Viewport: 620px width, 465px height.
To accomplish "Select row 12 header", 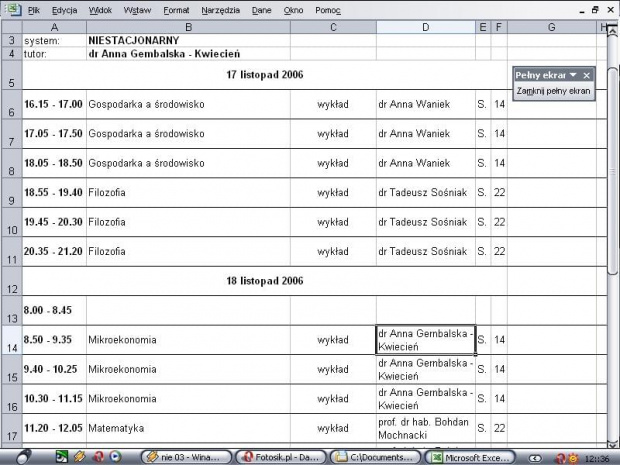I will coord(11,281).
